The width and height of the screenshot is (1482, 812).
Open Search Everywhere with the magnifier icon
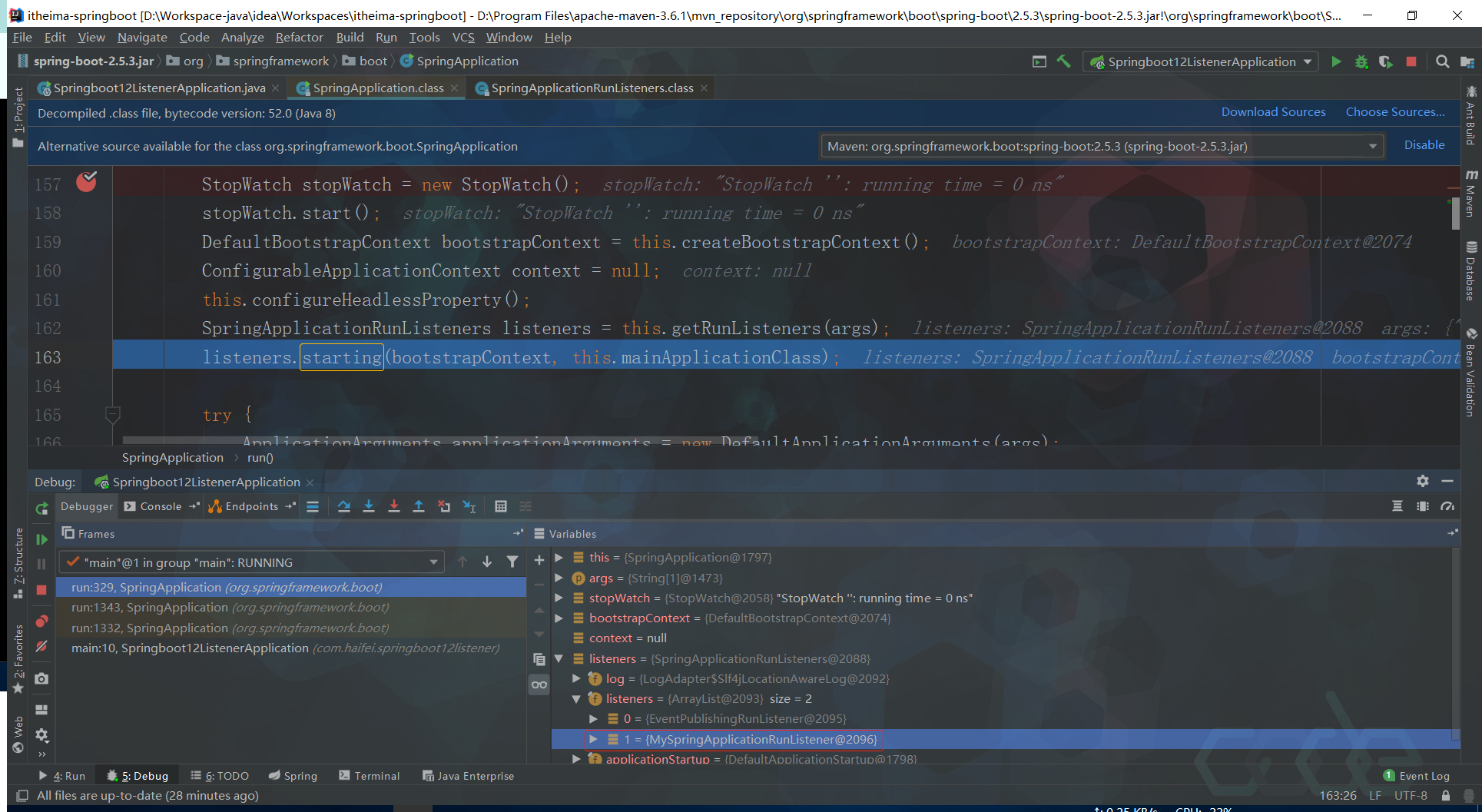tap(1443, 61)
